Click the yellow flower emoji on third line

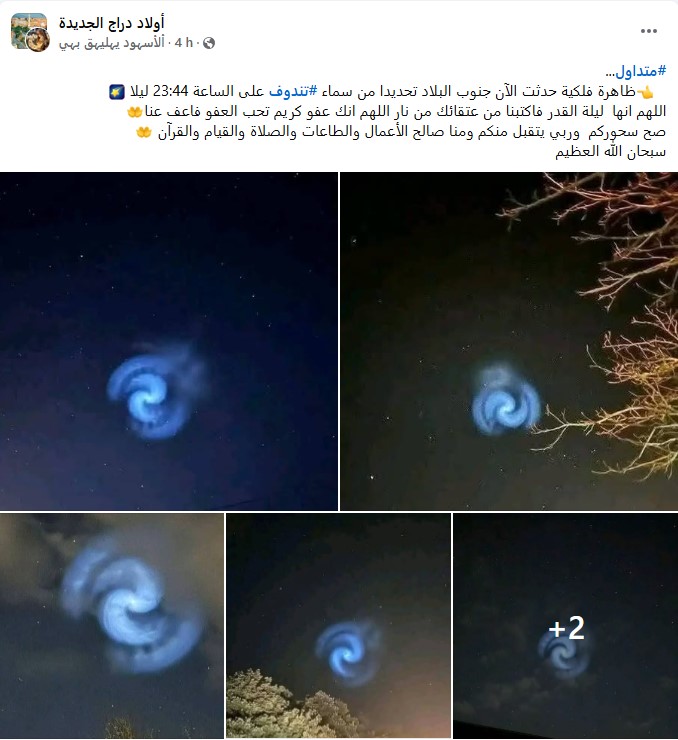pyautogui.click(x=143, y=133)
